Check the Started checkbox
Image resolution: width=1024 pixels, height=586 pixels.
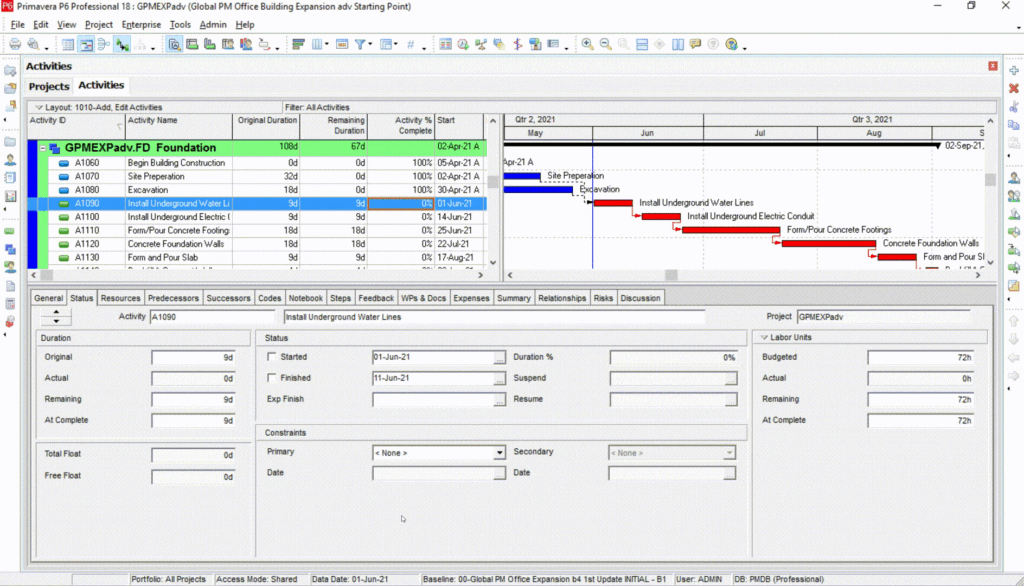click(272, 357)
